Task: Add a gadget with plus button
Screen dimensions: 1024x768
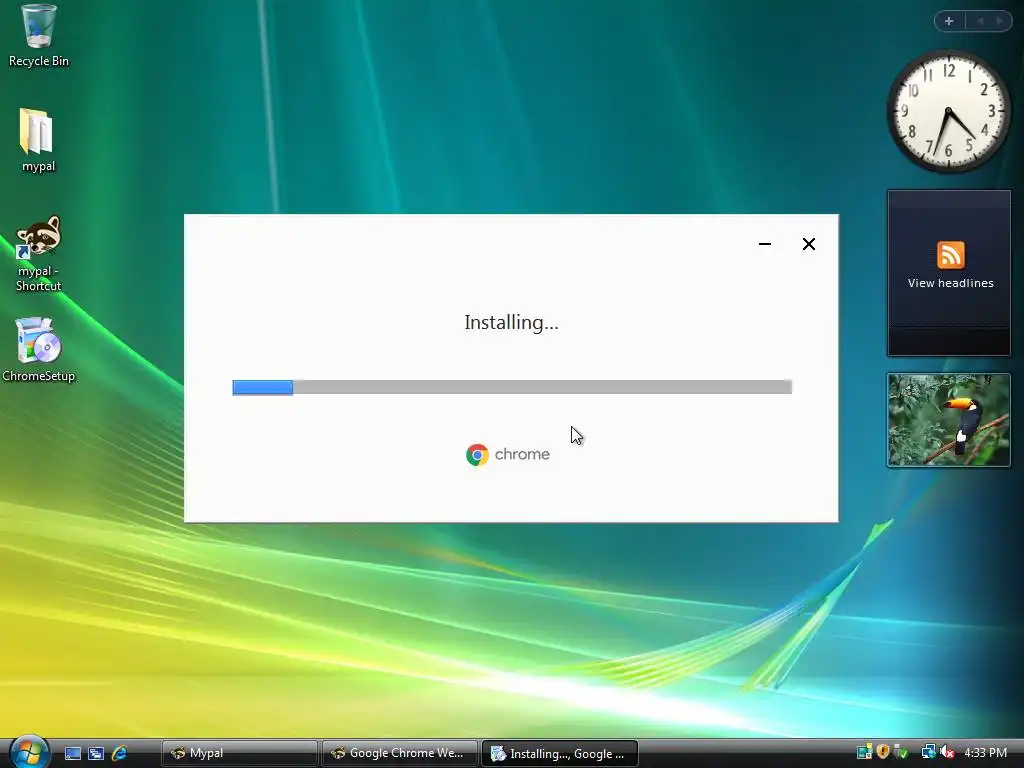Action: click(x=949, y=21)
